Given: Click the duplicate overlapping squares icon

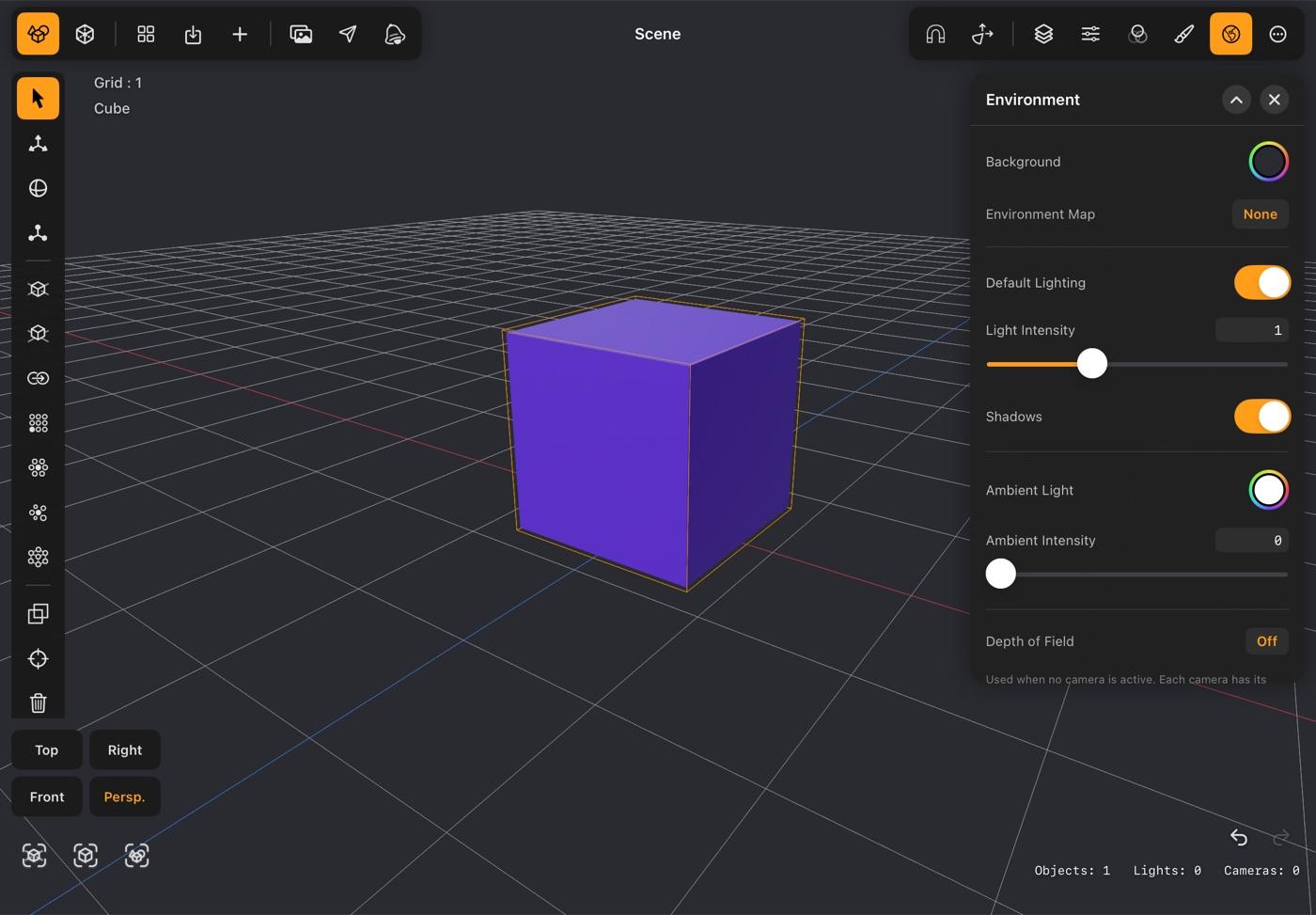Looking at the screenshot, I should [38, 614].
